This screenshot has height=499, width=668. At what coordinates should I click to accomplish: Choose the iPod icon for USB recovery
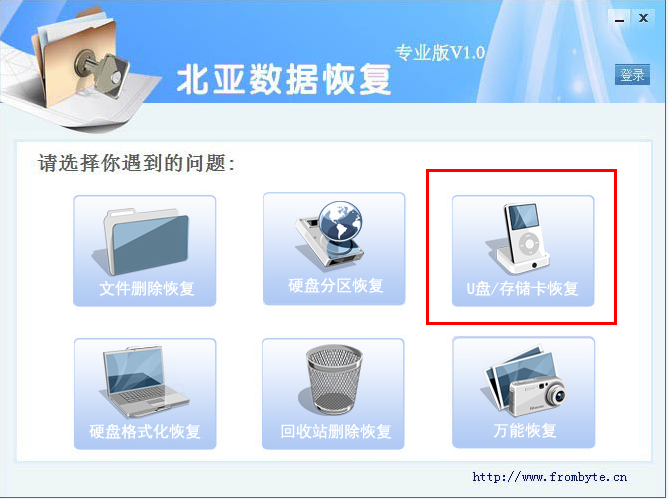click(x=520, y=239)
